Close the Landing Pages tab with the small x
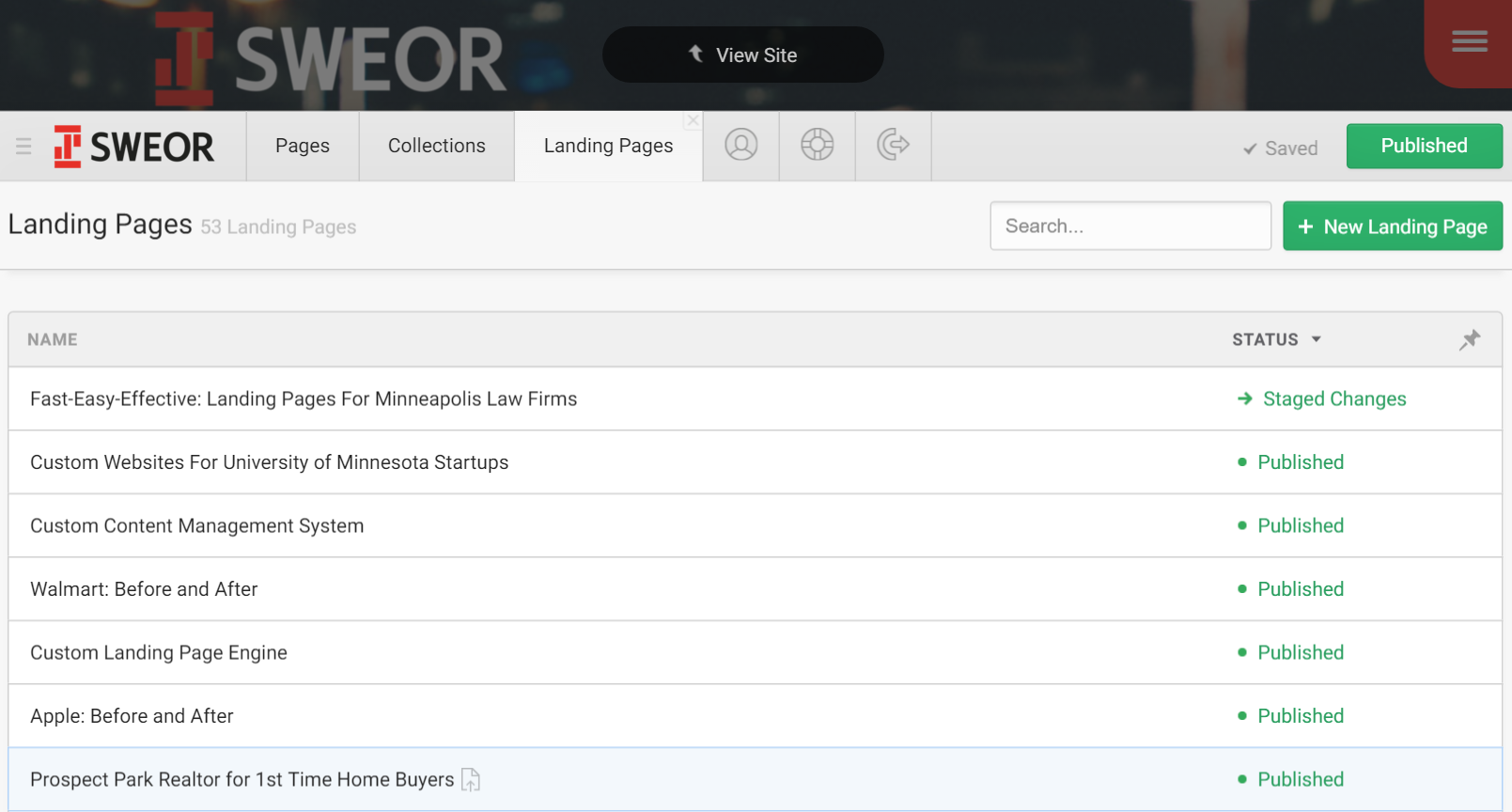The height and width of the screenshot is (812, 1512). pyautogui.click(x=693, y=120)
